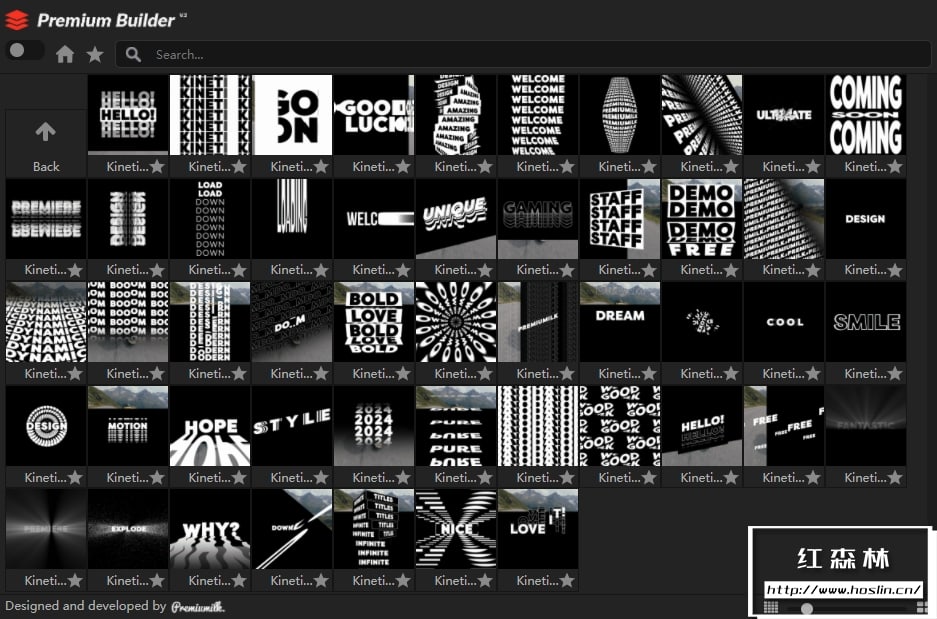937x619 pixels.
Task: Select the WELC progress bar thumbnail
Action: point(373,219)
